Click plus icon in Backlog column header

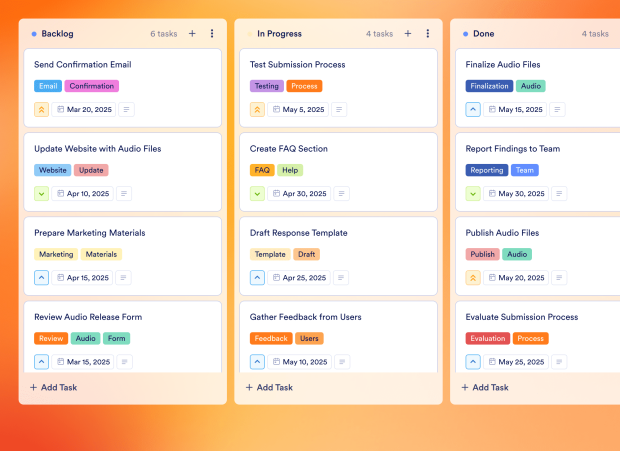pos(192,33)
